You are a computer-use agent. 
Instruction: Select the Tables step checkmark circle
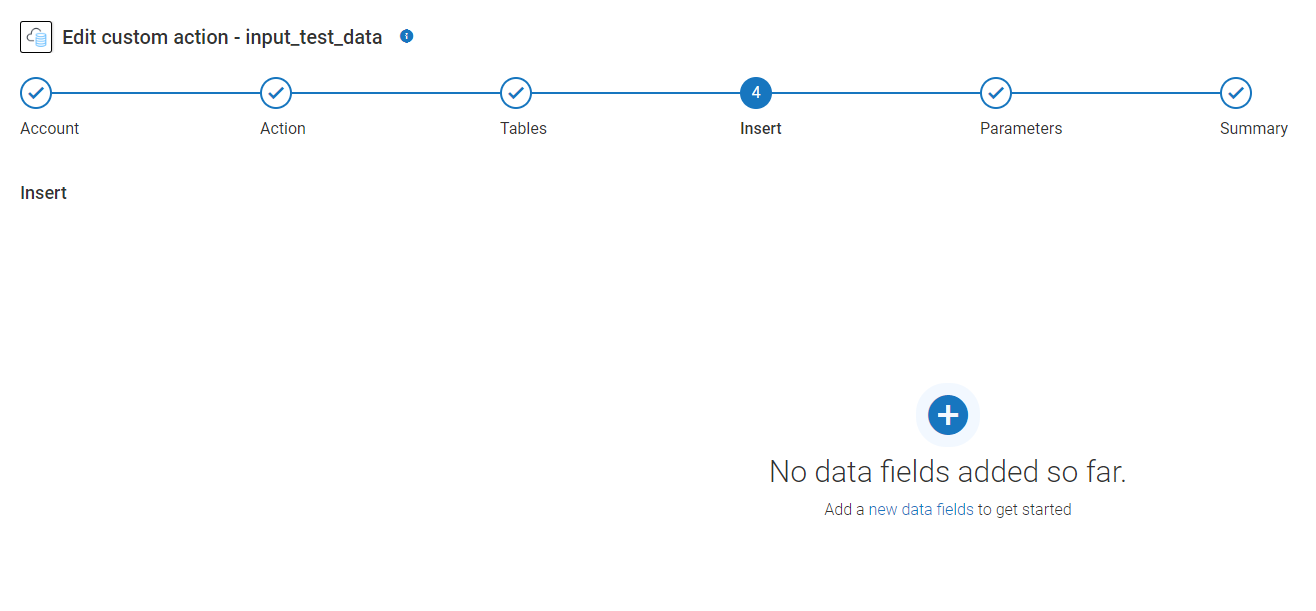516,93
